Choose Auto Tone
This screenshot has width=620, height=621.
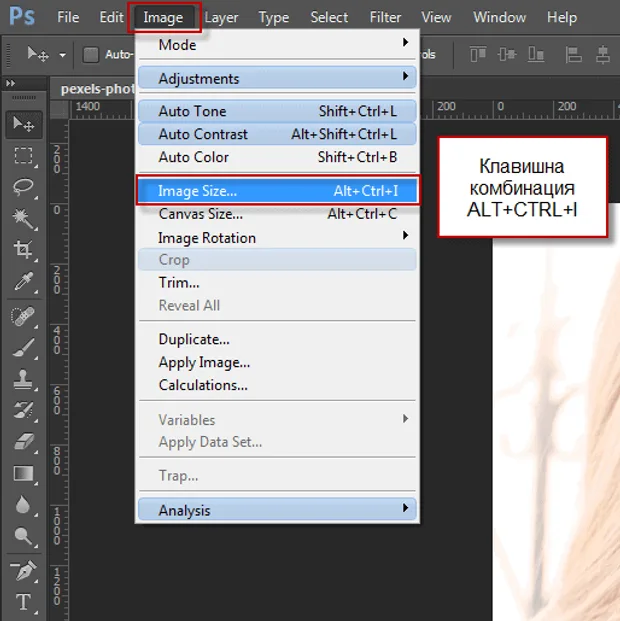(277, 111)
